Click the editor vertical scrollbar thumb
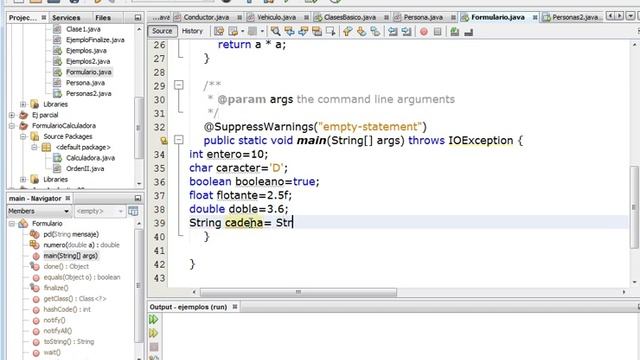The width and height of the screenshot is (640, 360). pos(634,207)
